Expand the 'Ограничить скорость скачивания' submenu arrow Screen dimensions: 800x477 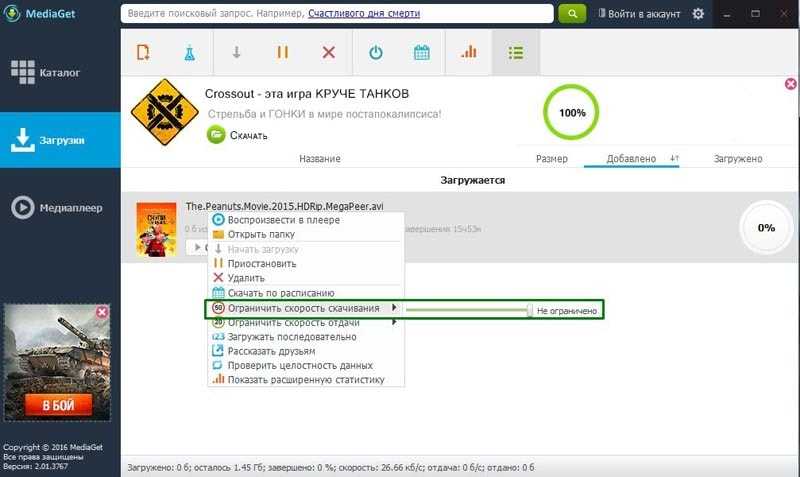tap(394, 308)
